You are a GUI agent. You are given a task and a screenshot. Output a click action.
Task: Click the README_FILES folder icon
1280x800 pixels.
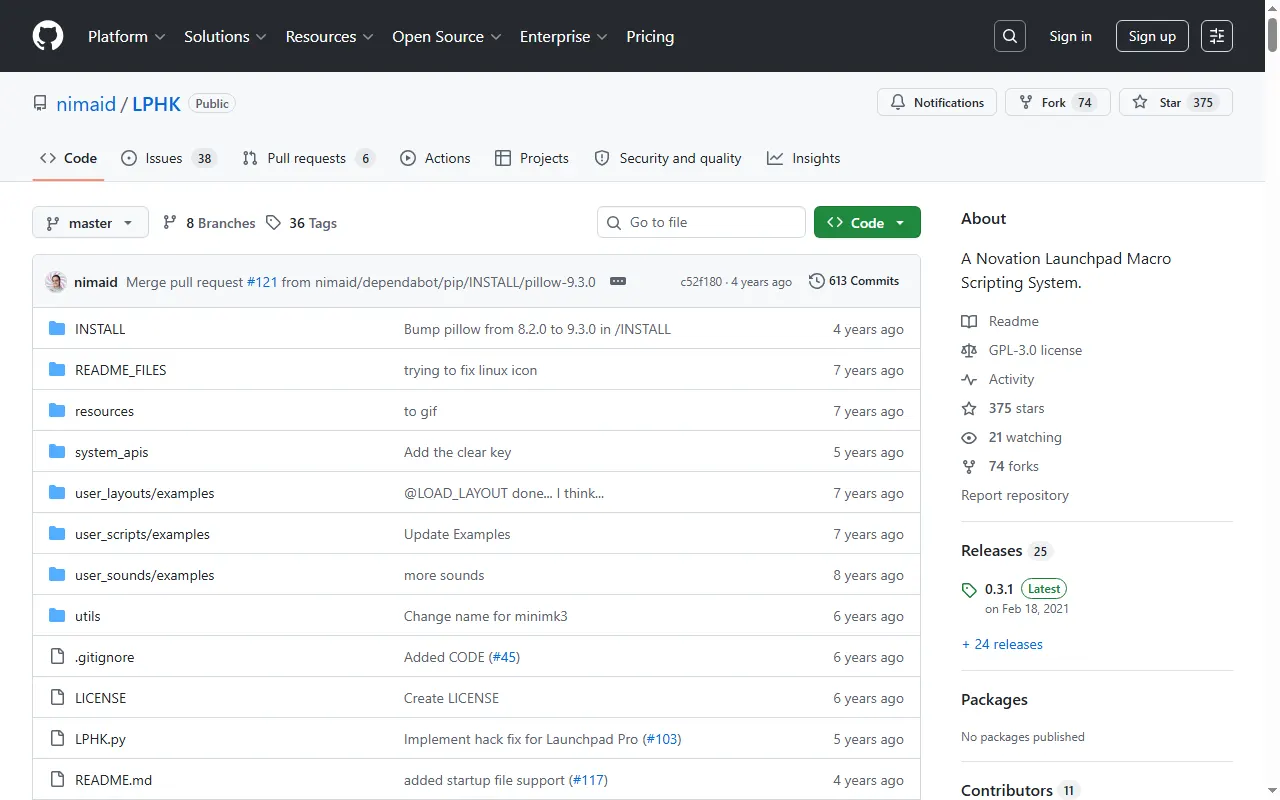(57, 370)
